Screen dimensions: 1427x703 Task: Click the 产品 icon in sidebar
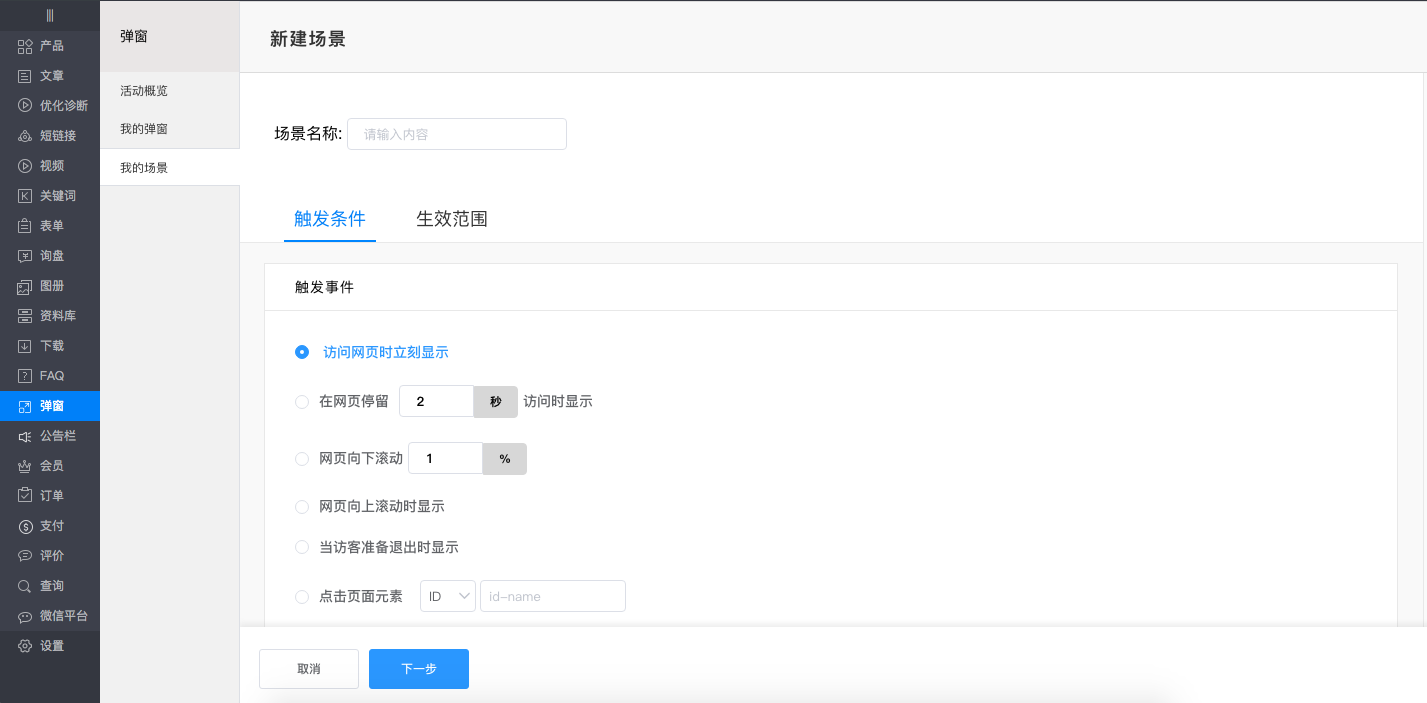point(25,46)
